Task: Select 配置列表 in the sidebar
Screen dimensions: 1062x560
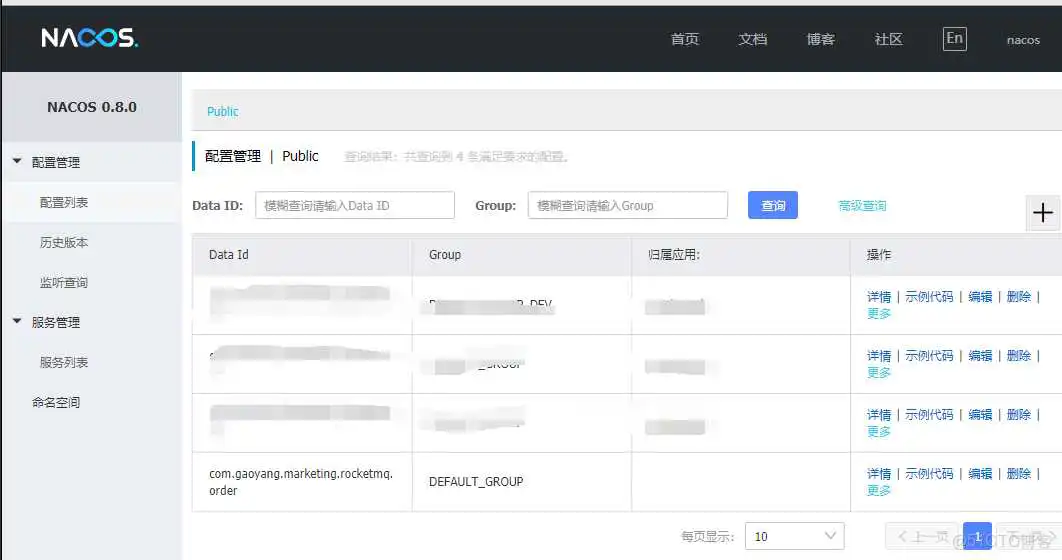Action: pyautogui.click(x=64, y=202)
